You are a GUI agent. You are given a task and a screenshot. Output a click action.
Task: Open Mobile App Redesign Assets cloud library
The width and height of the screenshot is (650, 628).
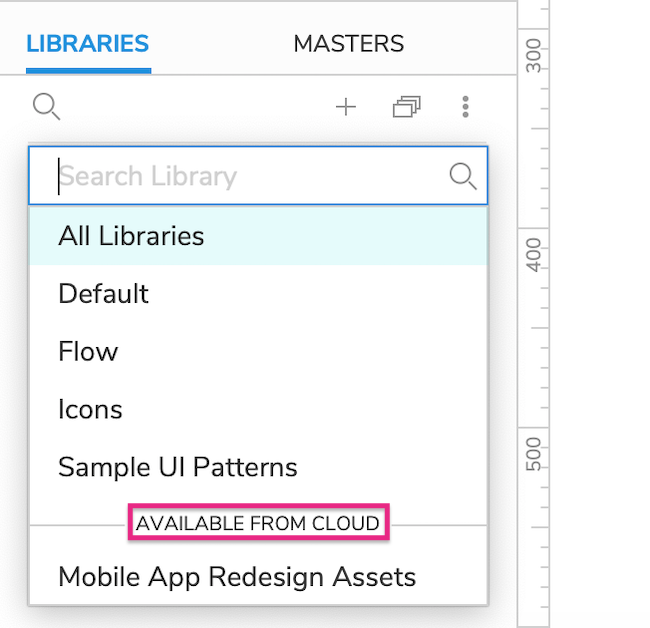tap(258, 577)
